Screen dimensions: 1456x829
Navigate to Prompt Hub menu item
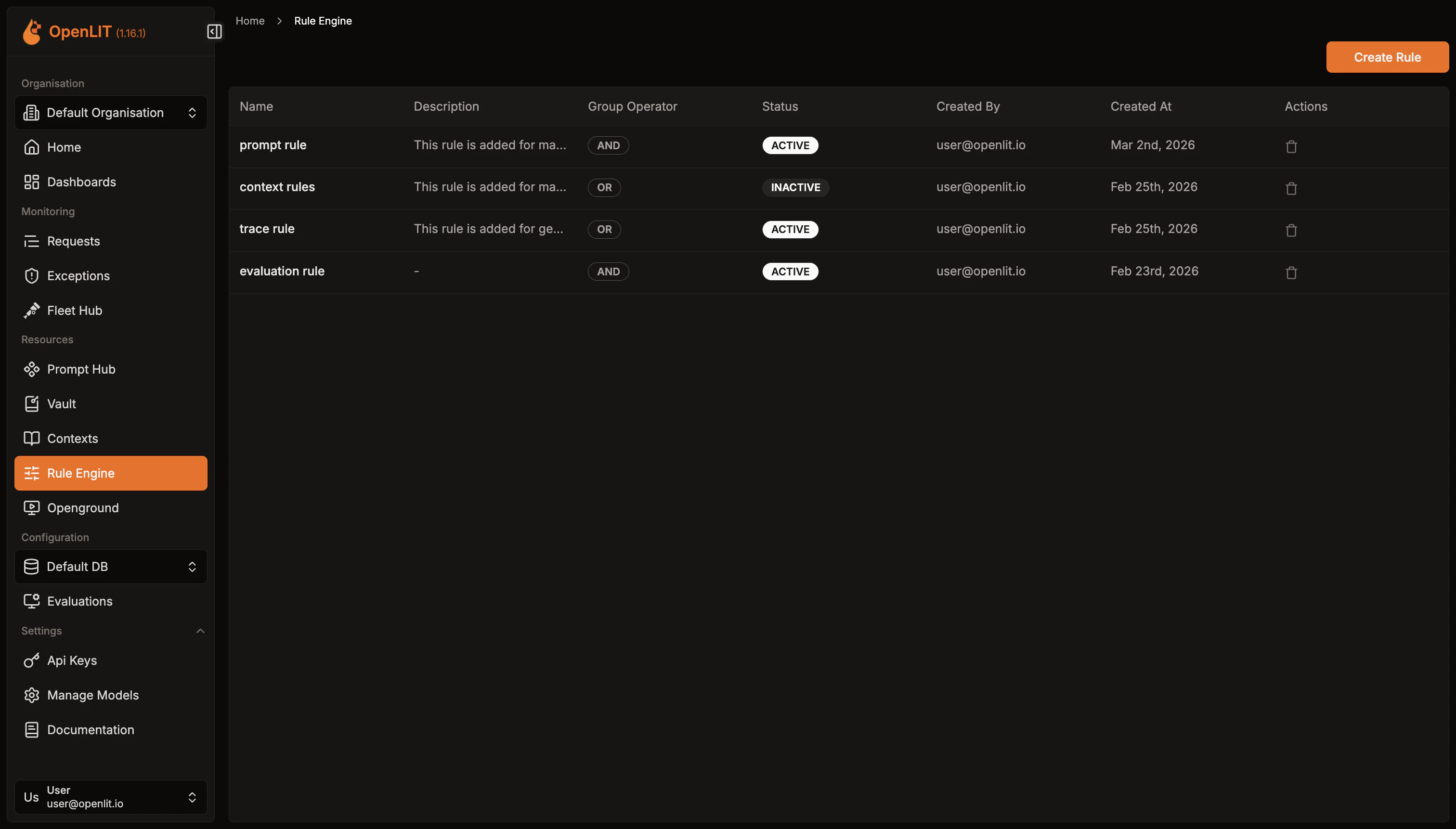[81, 369]
